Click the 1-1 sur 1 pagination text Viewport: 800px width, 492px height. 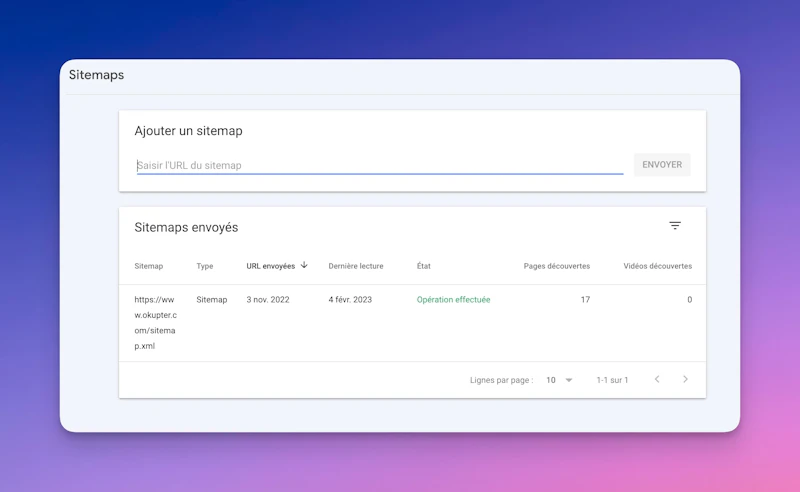(x=612, y=380)
